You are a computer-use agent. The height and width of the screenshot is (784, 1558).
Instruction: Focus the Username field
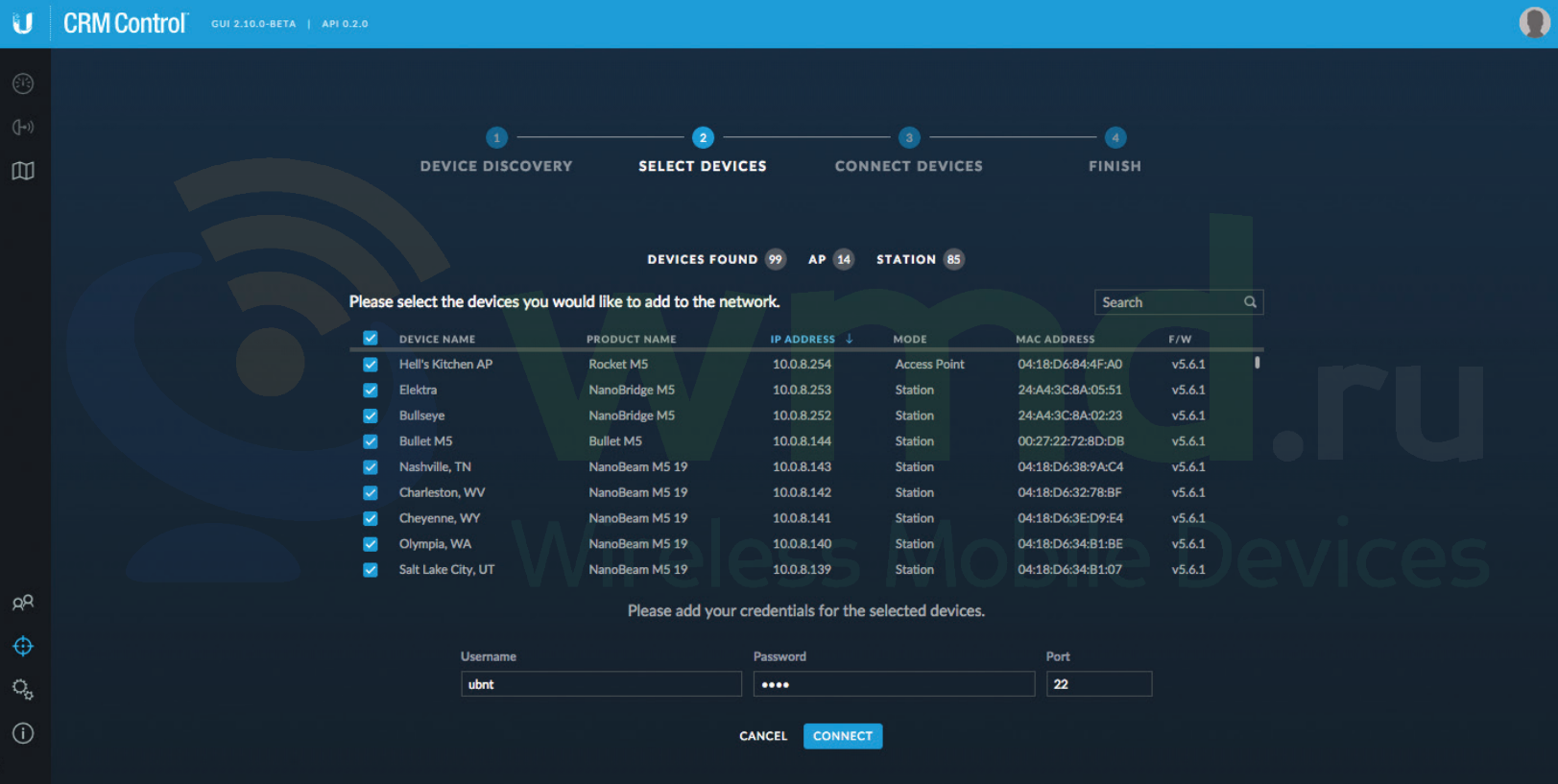601,684
